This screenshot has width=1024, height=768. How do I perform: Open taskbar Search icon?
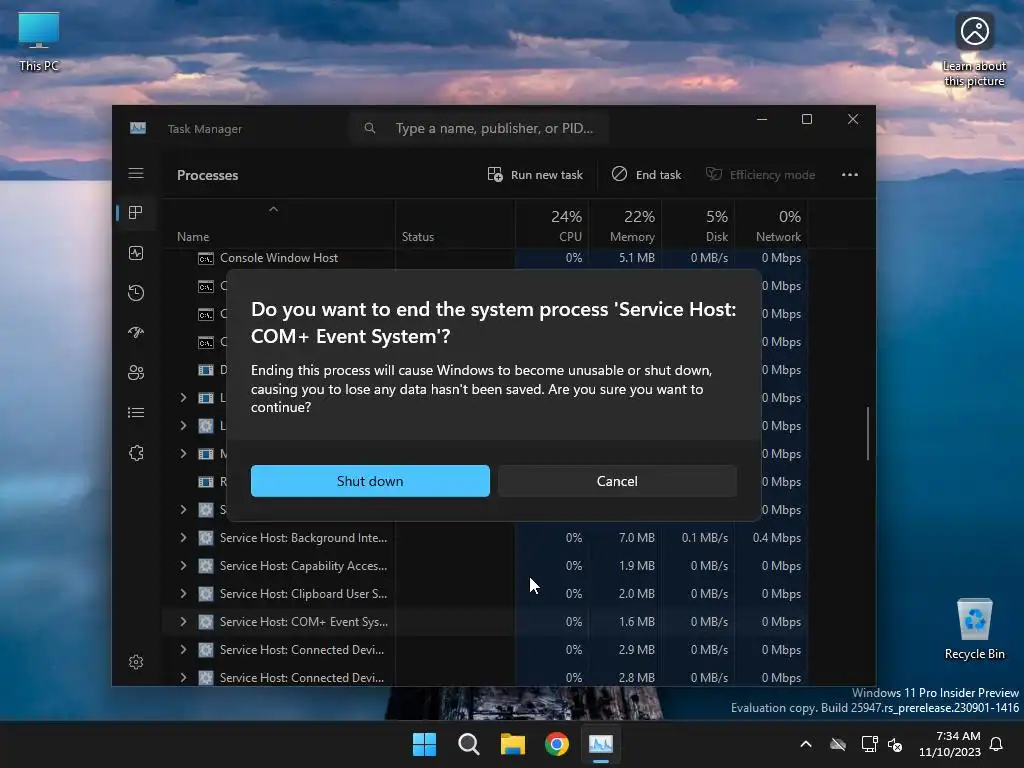(x=468, y=744)
